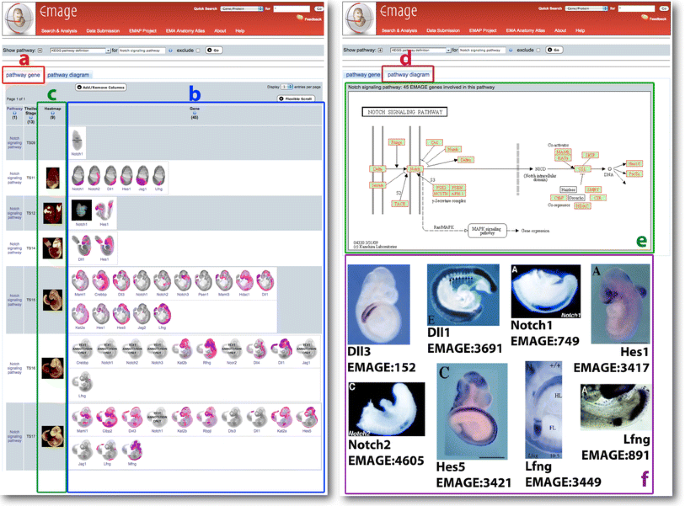Open Feedback bubble icon in right page
The height and width of the screenshot is (506, 685).
644,17
